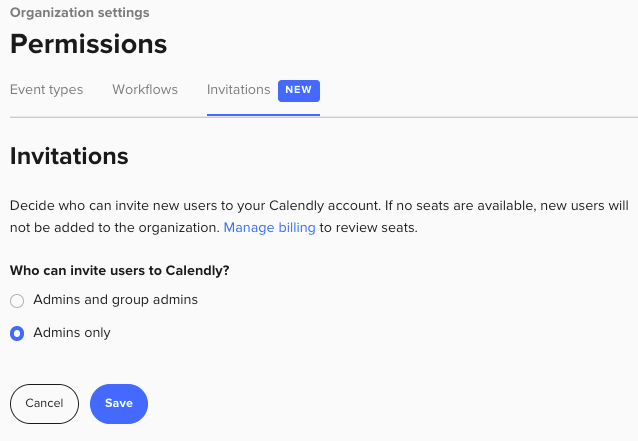Click the Invitations section heading
Screen dimensions: 638x441
tap(69, 156)
